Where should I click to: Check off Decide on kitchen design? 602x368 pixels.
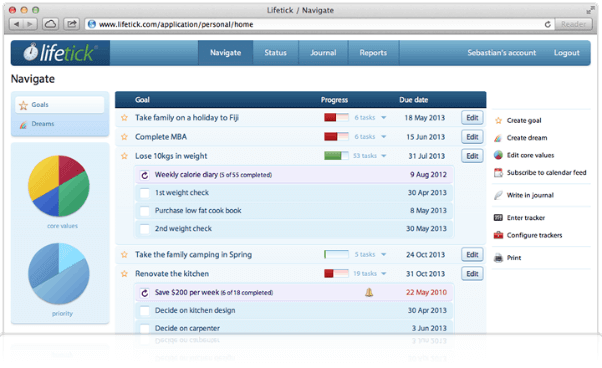[145, 311]
